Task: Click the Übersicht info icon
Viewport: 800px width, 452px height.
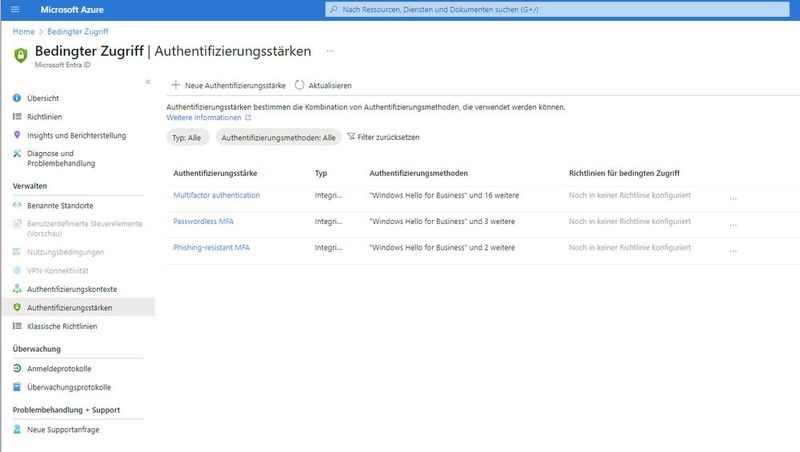Action: pyautogui.click(x=17, y=98)
